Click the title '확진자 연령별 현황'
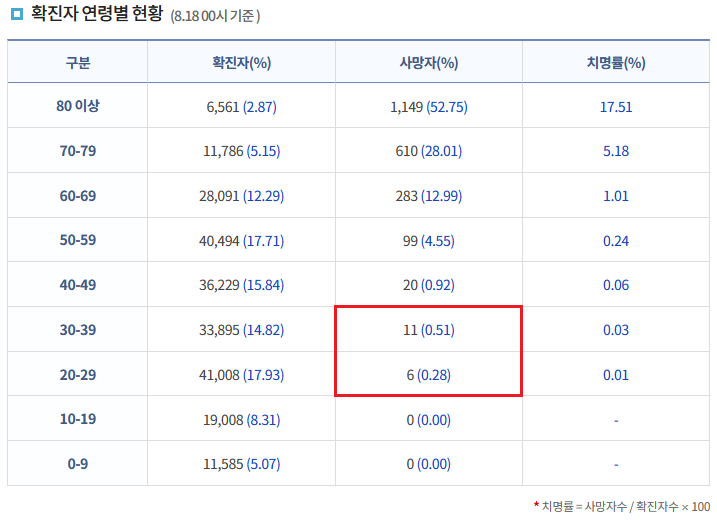Screen dimensions: 717x520 [96, 13]
